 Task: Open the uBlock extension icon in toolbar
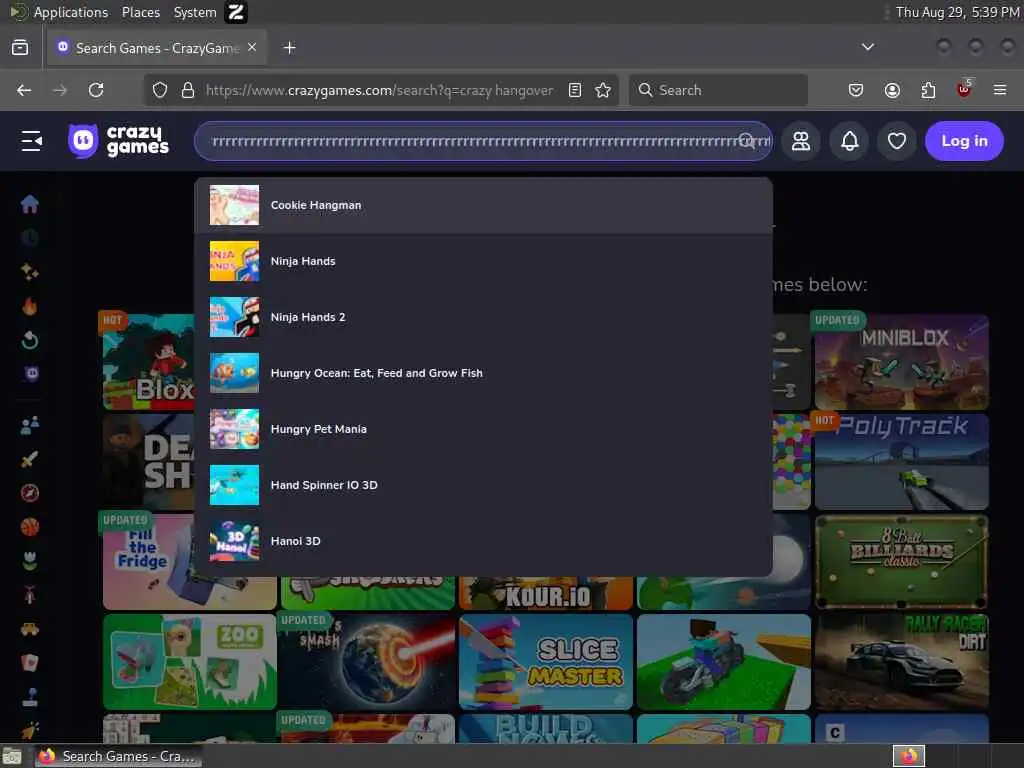(x=964, y=89)
